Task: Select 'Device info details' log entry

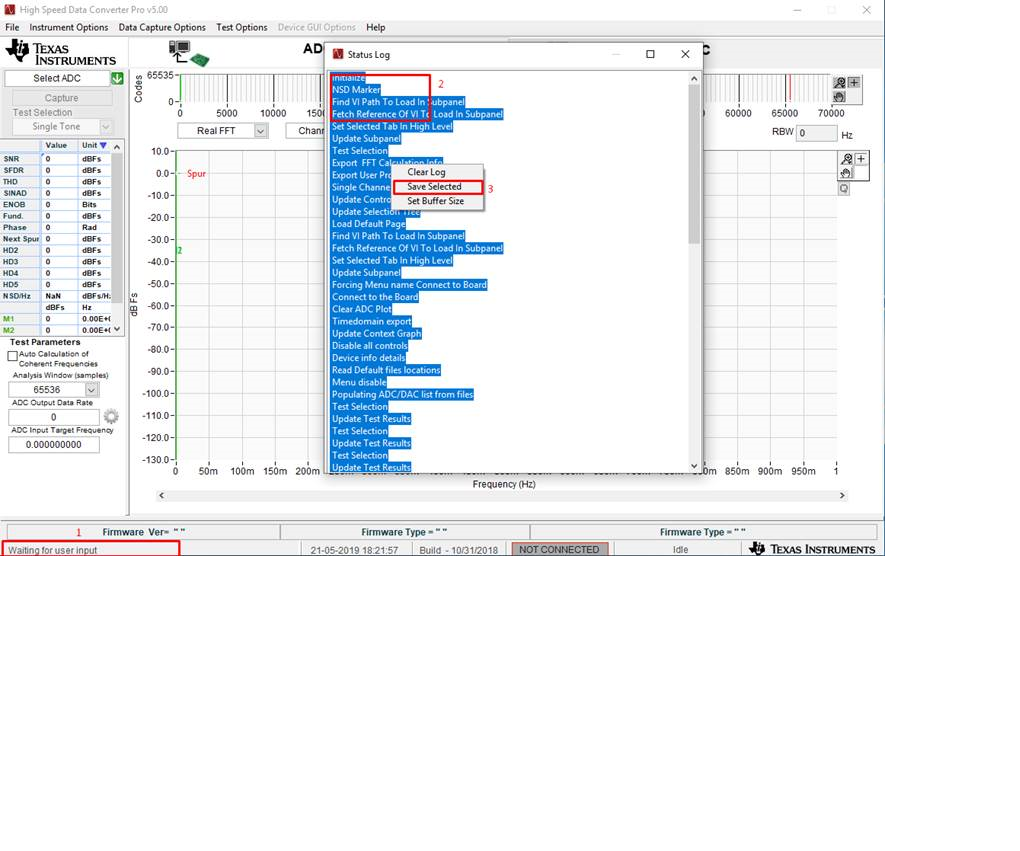Action: 368,358
